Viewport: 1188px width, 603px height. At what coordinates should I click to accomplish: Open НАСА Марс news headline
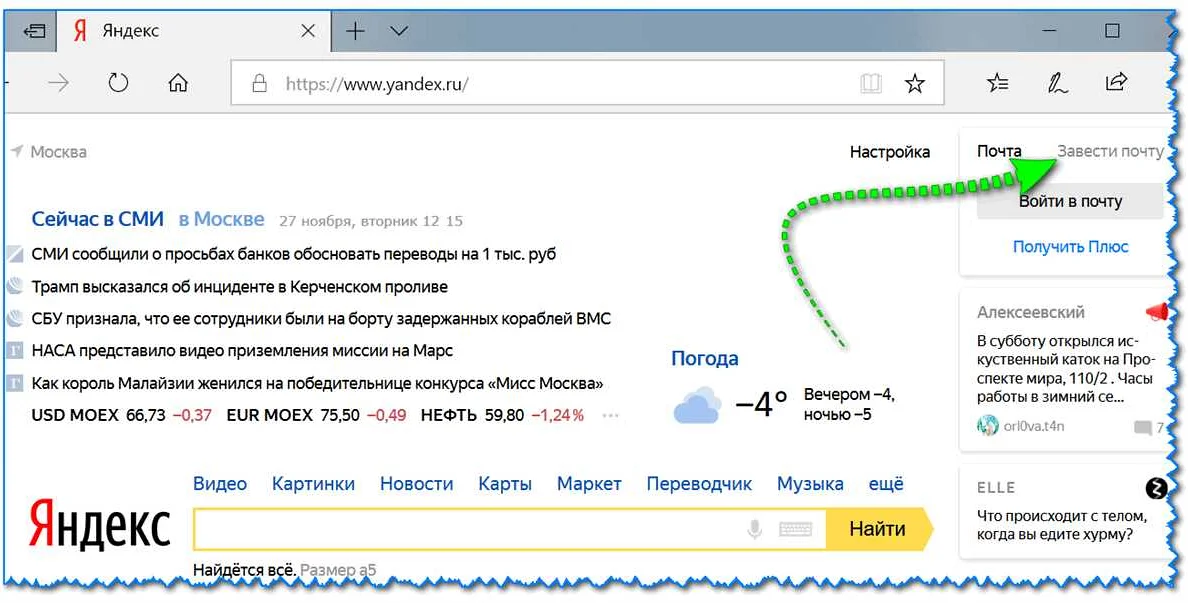(242, 351)
